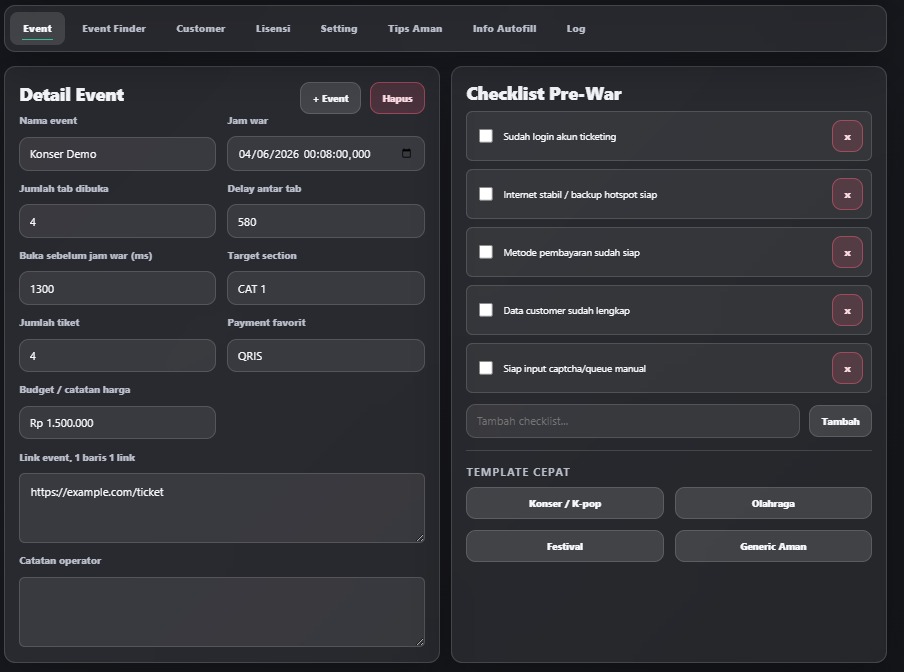Apply the Festival template
The image size is (904, 672).
[564, 546]
